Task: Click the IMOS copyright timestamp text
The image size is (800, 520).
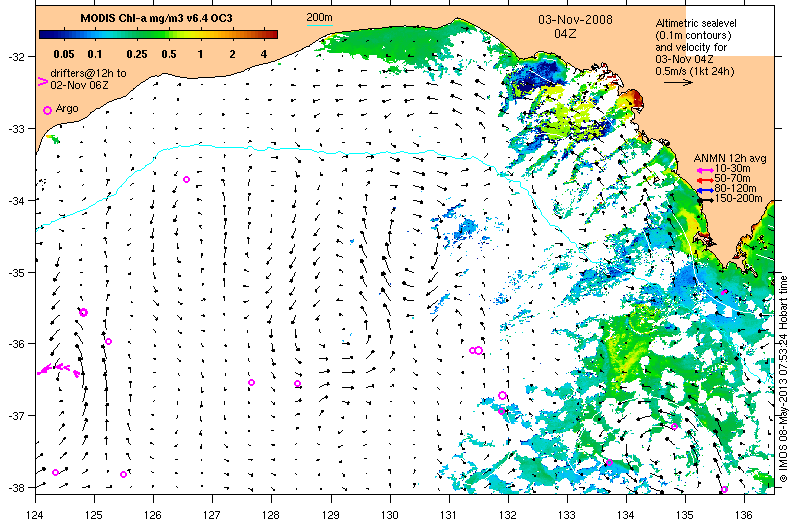Action: 784,379
